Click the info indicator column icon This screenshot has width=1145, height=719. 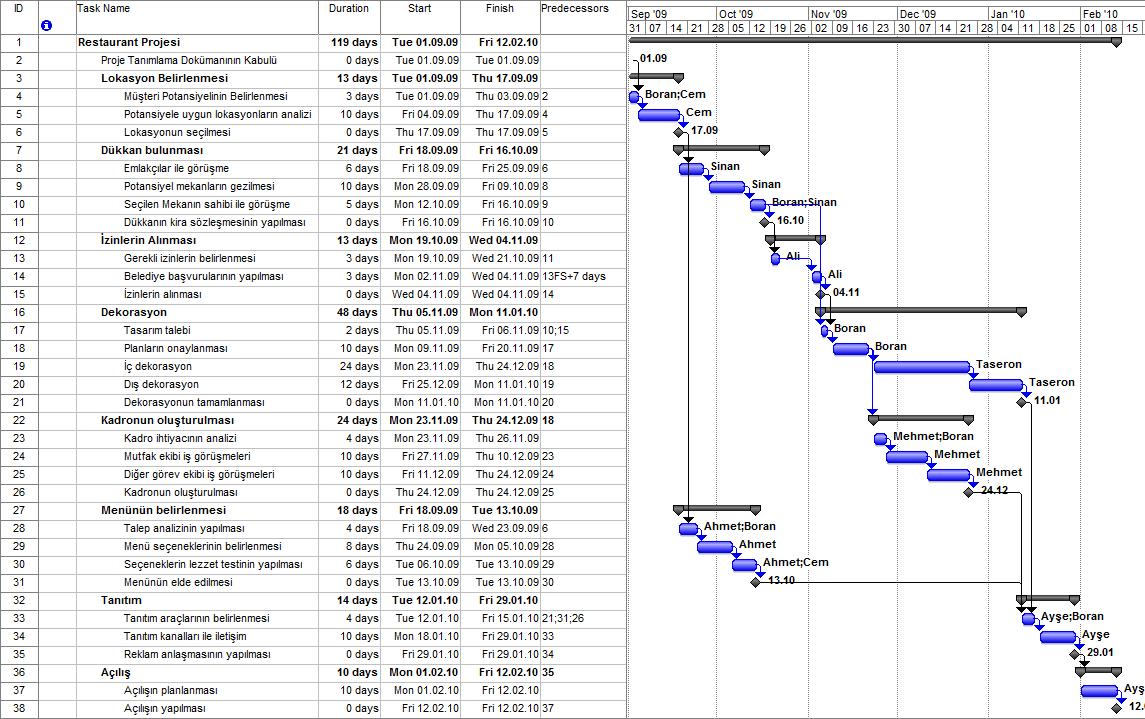(46, 25)
